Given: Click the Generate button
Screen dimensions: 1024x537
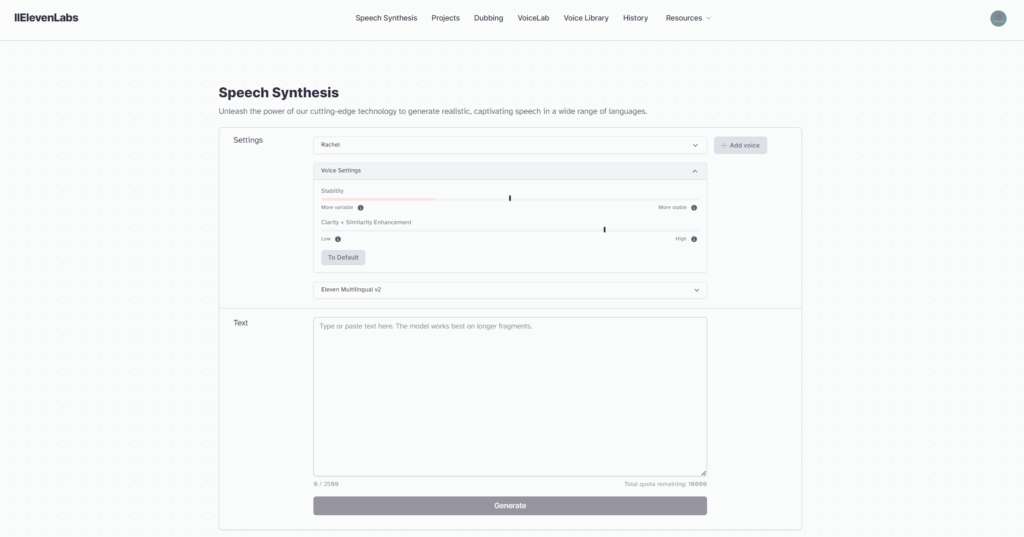Looking at the screenshot, I should (510, 506).
